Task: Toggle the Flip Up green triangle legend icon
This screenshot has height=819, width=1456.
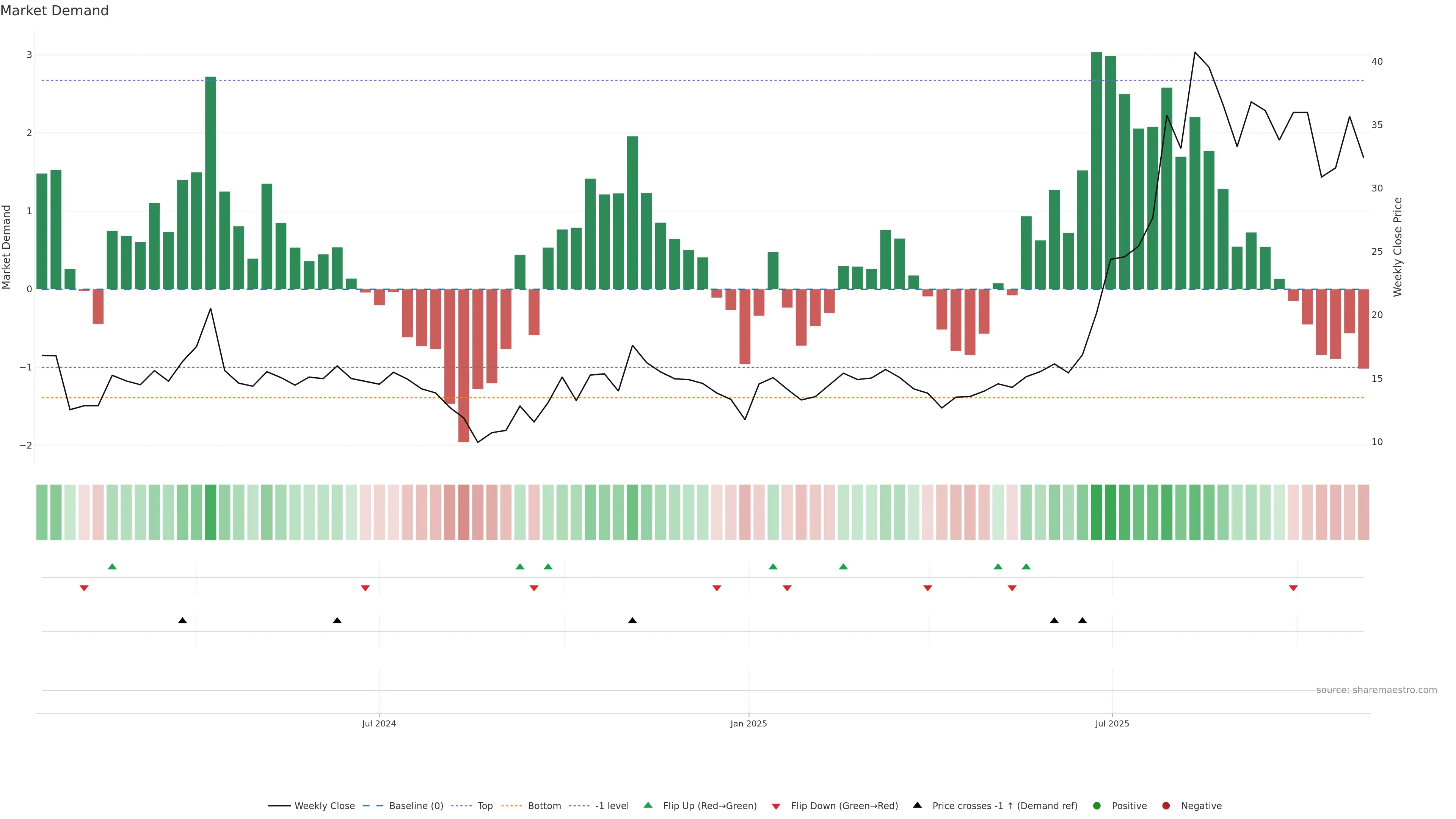Action: [648, 805]
